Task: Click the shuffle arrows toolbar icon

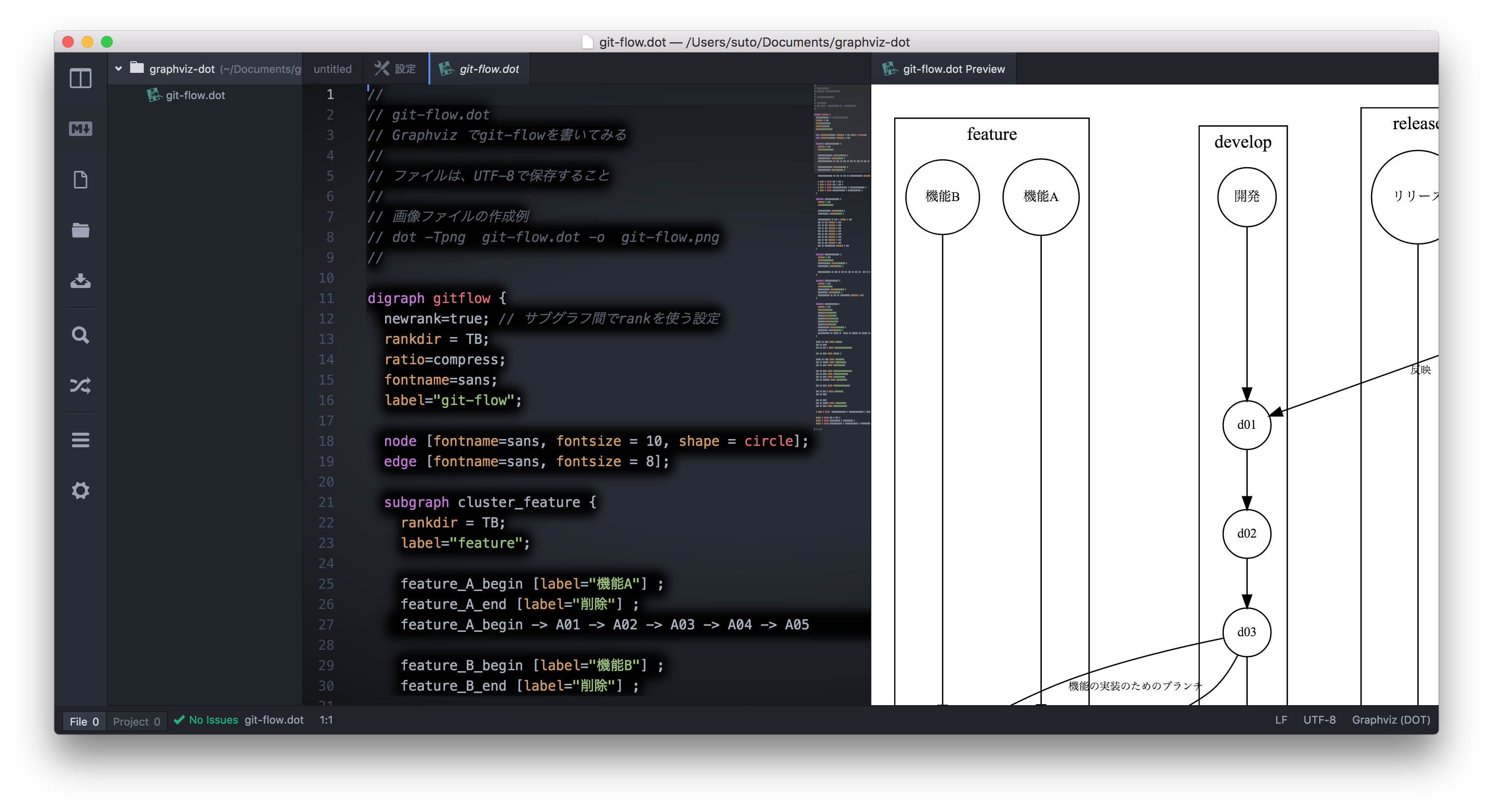Action: pos(80,386)
